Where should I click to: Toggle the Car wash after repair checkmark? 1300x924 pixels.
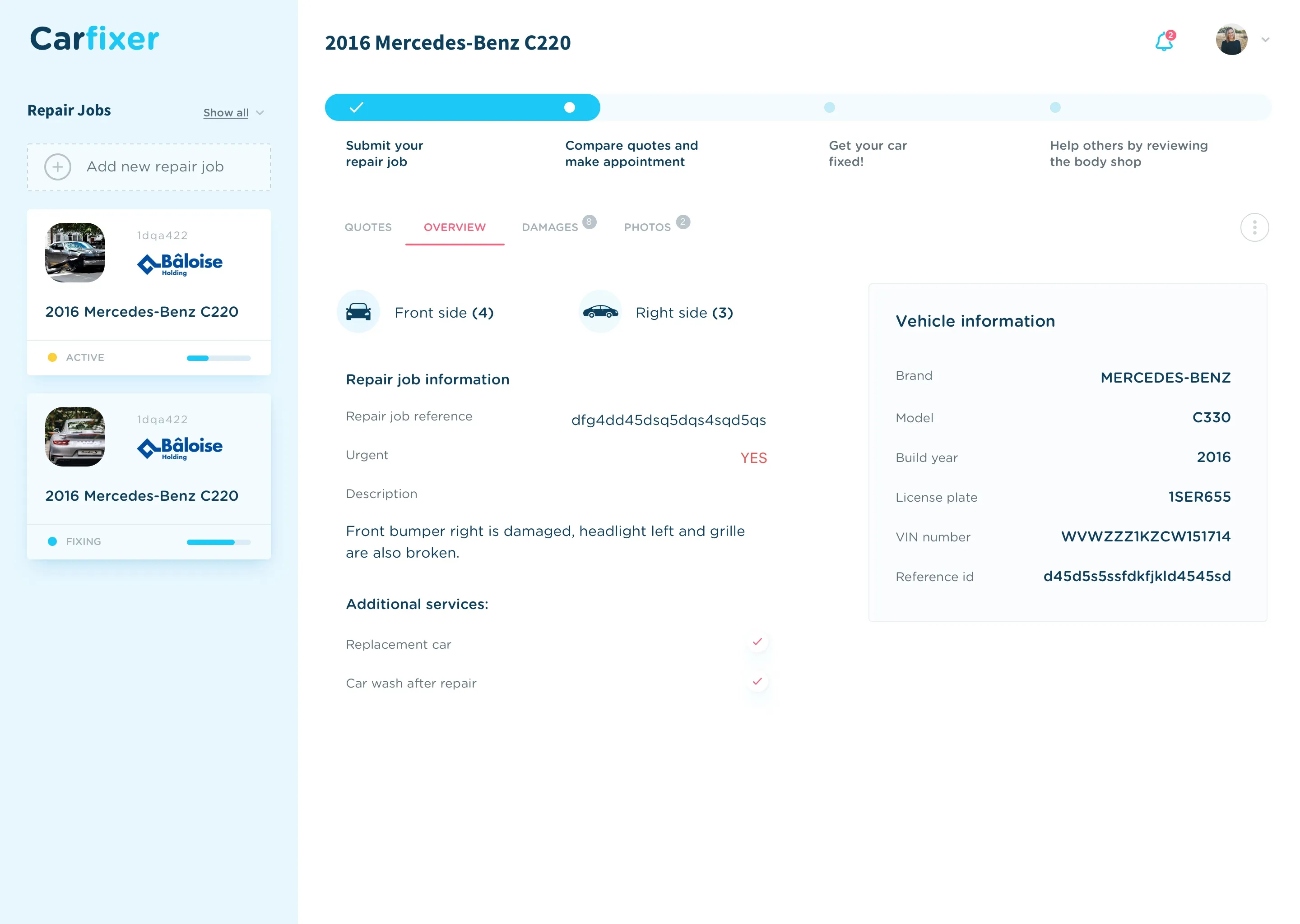[757, 681]
